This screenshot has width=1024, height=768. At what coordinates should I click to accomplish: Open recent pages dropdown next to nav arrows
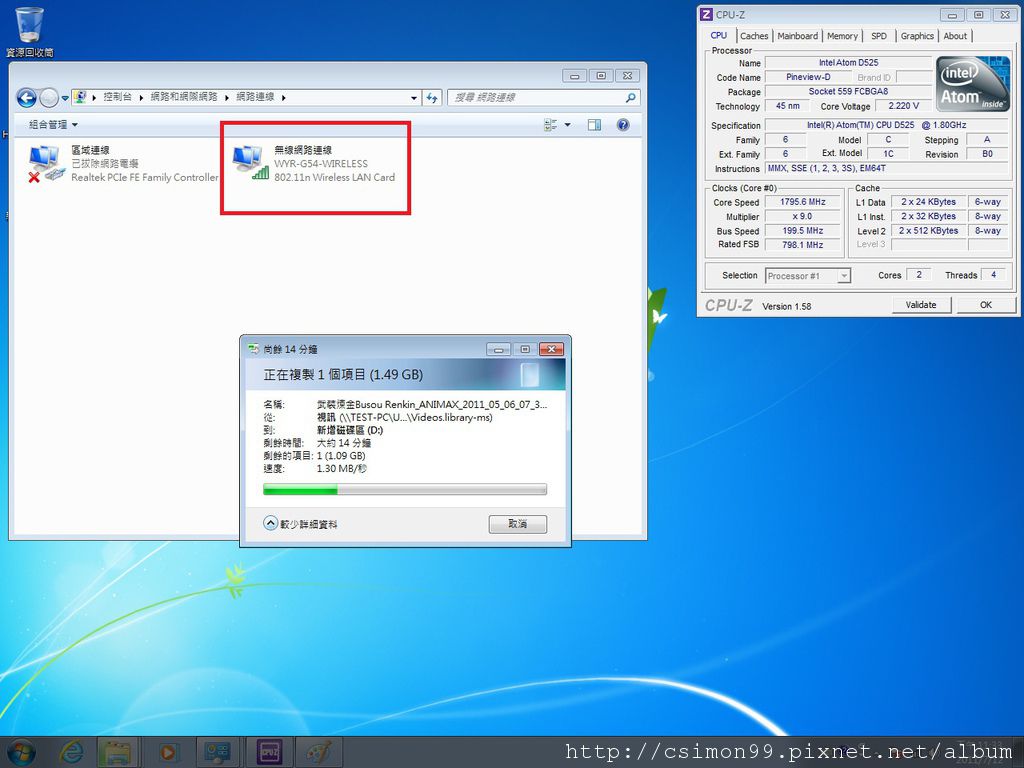coord(65,98)
